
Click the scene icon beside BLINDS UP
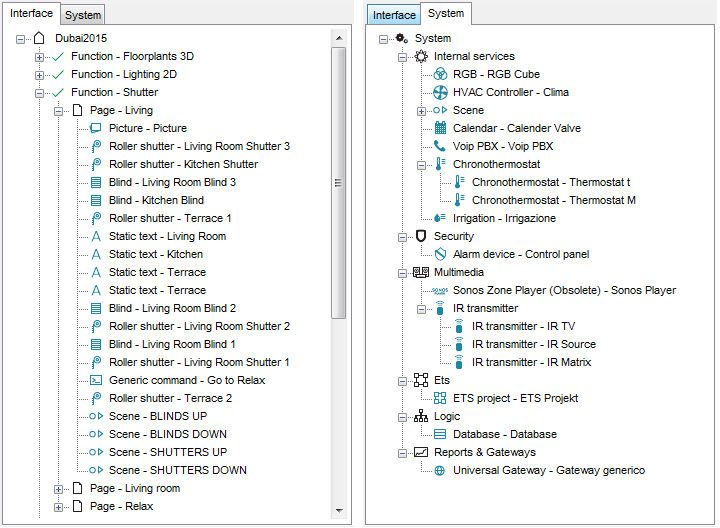96,416
